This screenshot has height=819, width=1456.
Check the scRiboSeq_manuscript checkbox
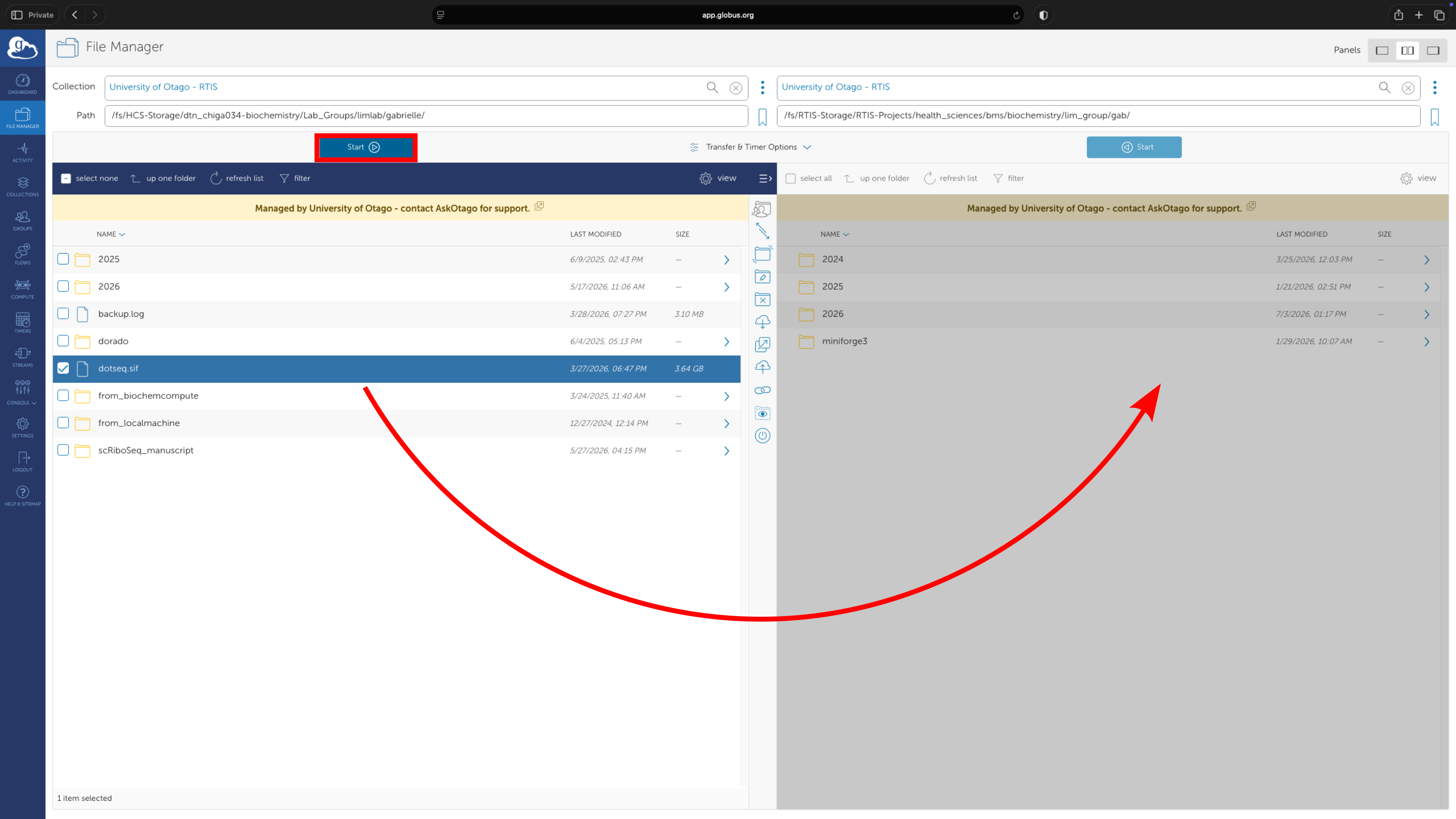click(x=64, y=450)
